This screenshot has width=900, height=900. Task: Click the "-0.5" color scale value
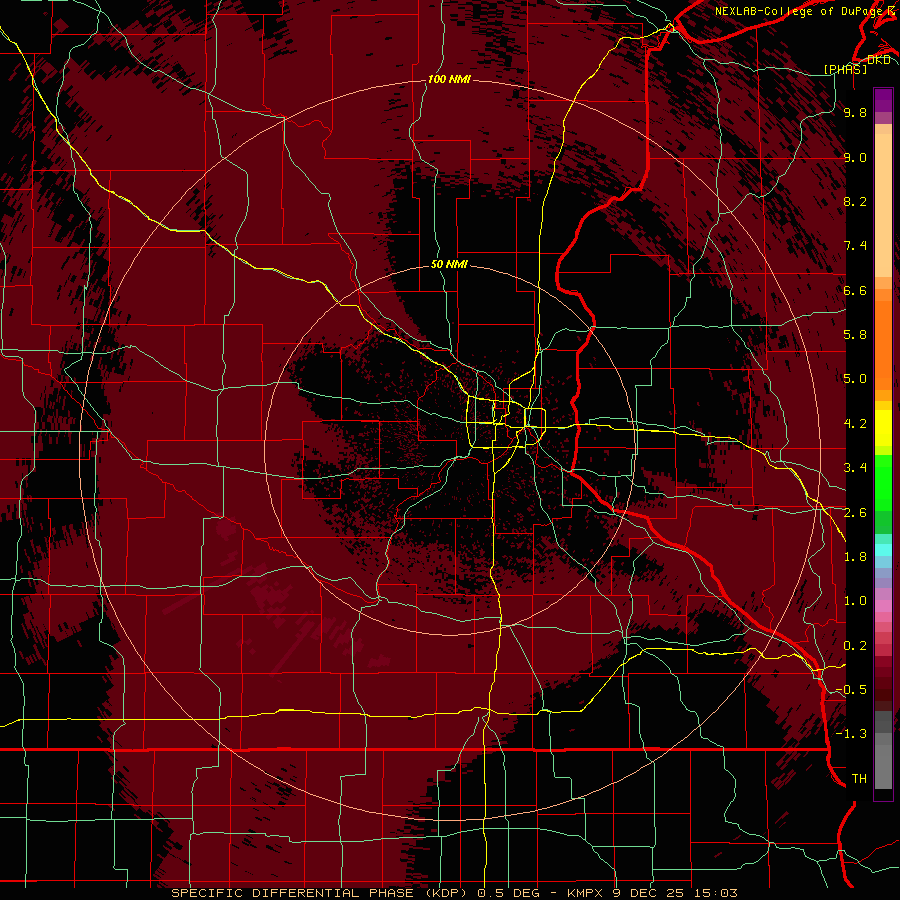coord(851,690)
